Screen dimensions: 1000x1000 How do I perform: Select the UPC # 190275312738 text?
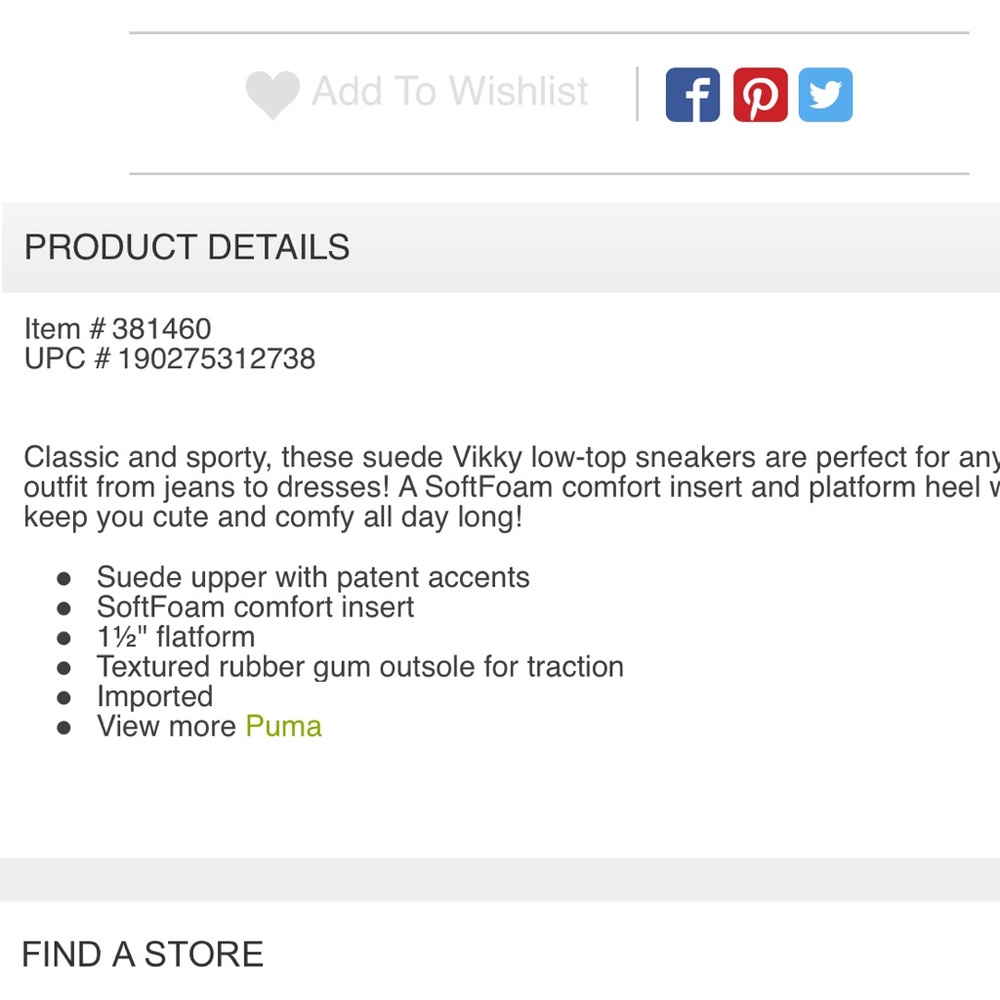pyautogui.click(x=170, y=358)
